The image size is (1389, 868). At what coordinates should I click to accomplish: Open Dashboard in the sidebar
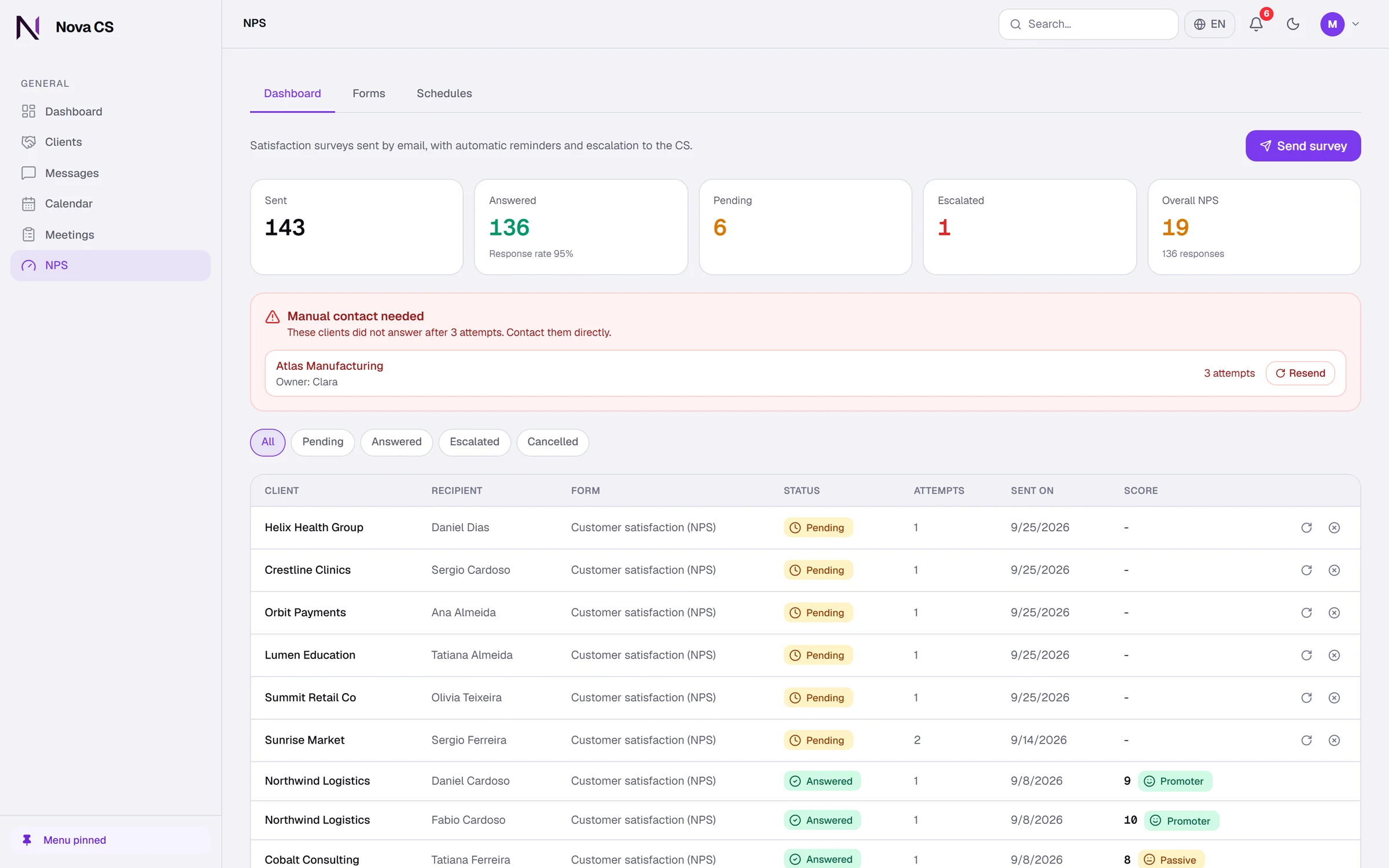pyautogui.click(x=111, y=111)
